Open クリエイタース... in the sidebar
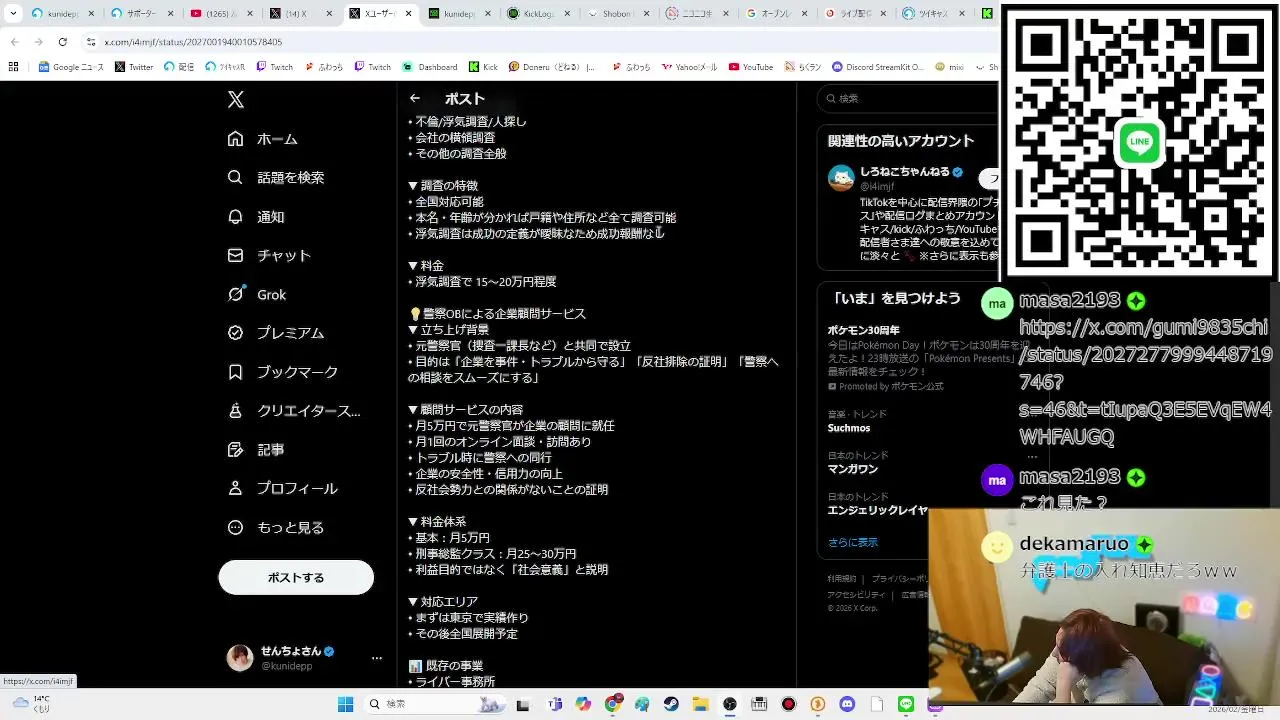This screenshot has height=720, width=1280. point(294,411)
